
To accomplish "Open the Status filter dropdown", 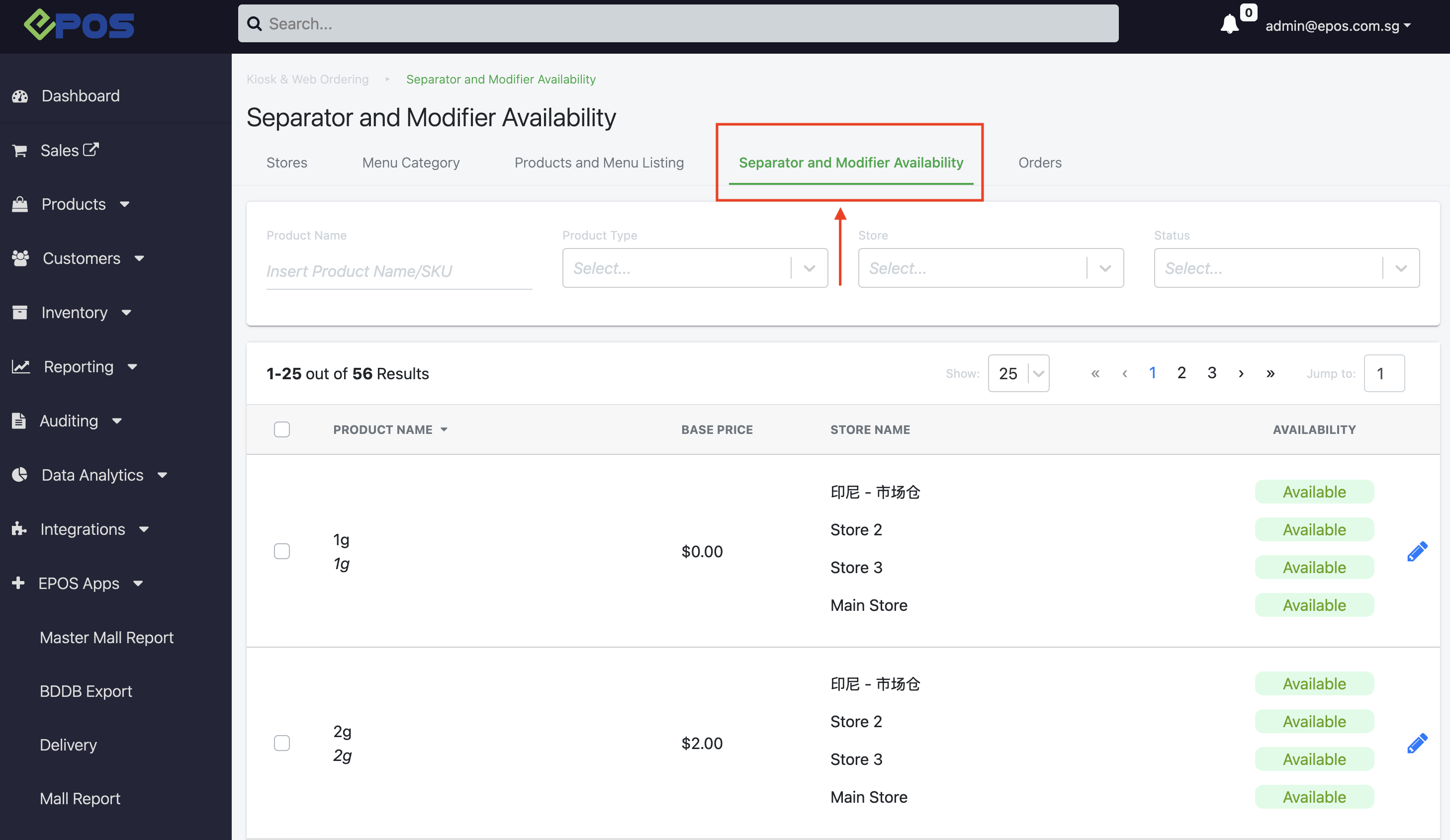I will point(1286,268).
